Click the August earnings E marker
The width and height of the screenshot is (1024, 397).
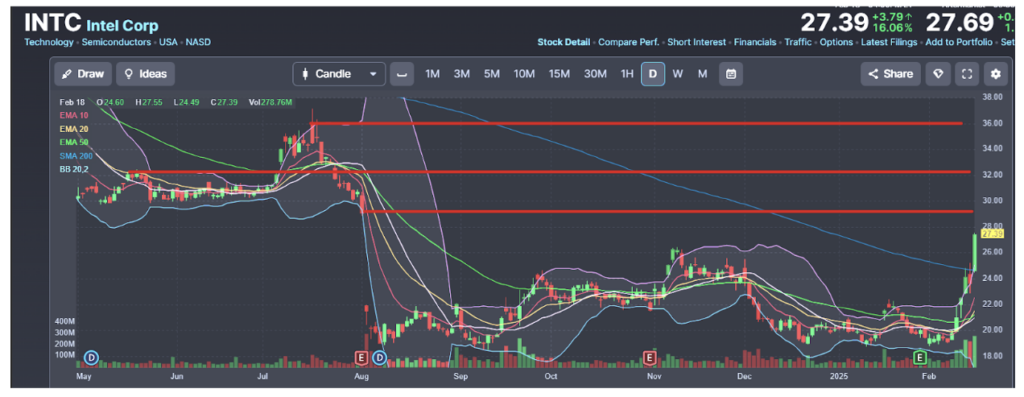coord(361,357)
